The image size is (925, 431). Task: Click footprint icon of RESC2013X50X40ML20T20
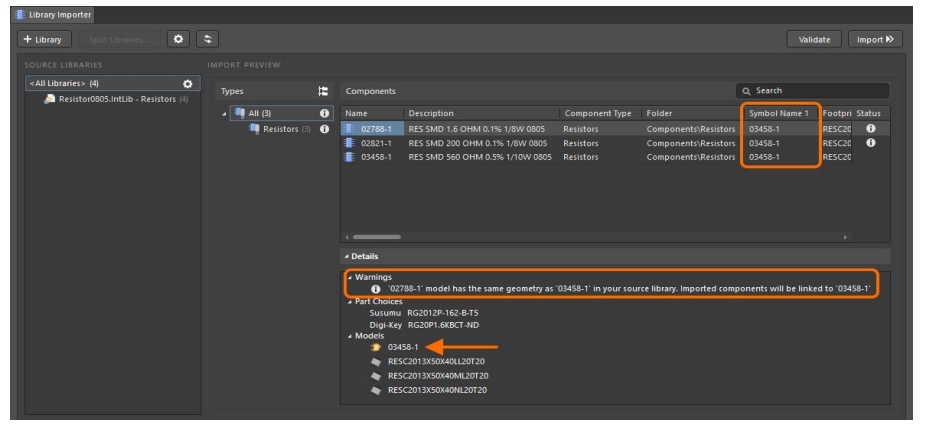[x=376, y=376]
